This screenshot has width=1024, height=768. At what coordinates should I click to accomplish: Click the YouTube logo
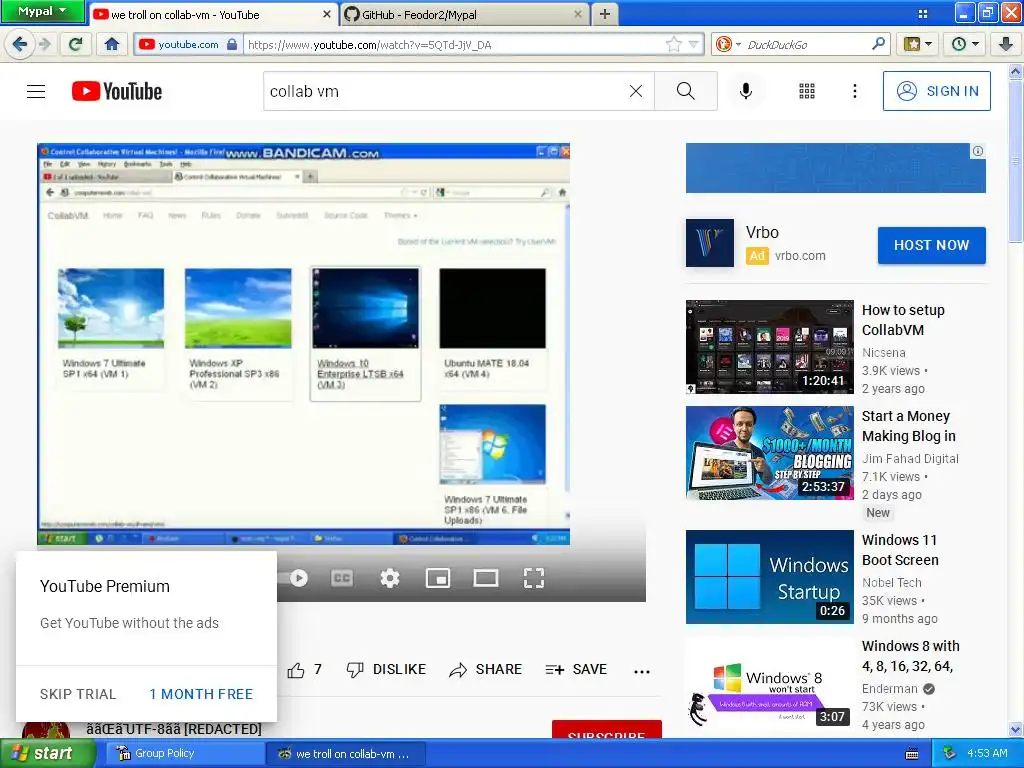point(117,91)
